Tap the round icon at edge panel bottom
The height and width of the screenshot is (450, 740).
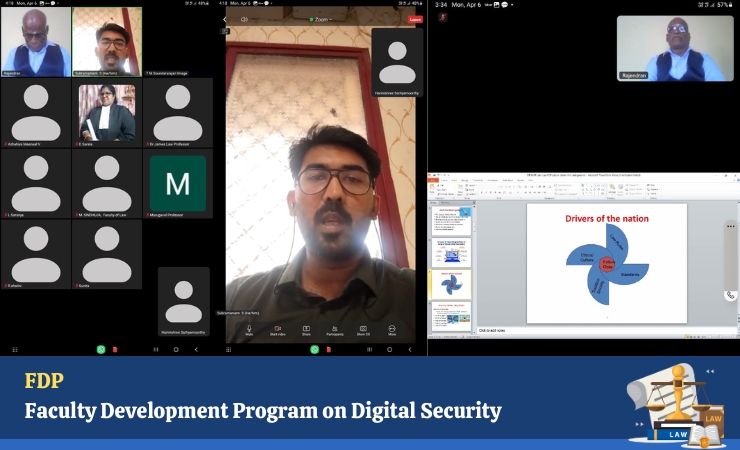(731, 295)
